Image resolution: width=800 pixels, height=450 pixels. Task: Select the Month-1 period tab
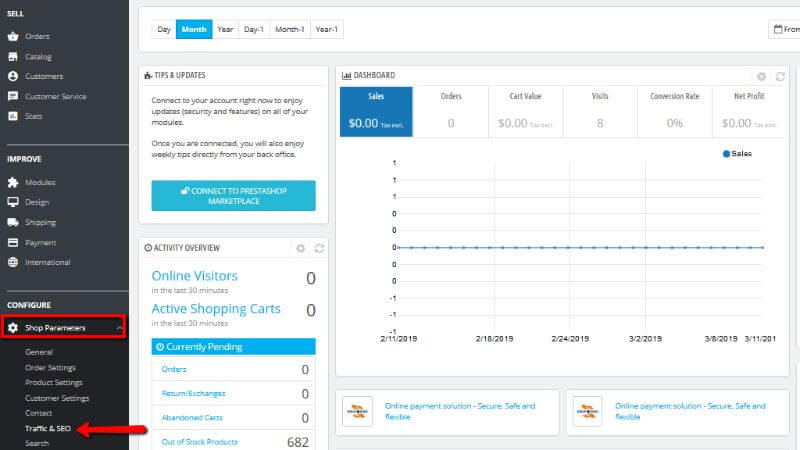pyautogui.click(x=290, y=29)
